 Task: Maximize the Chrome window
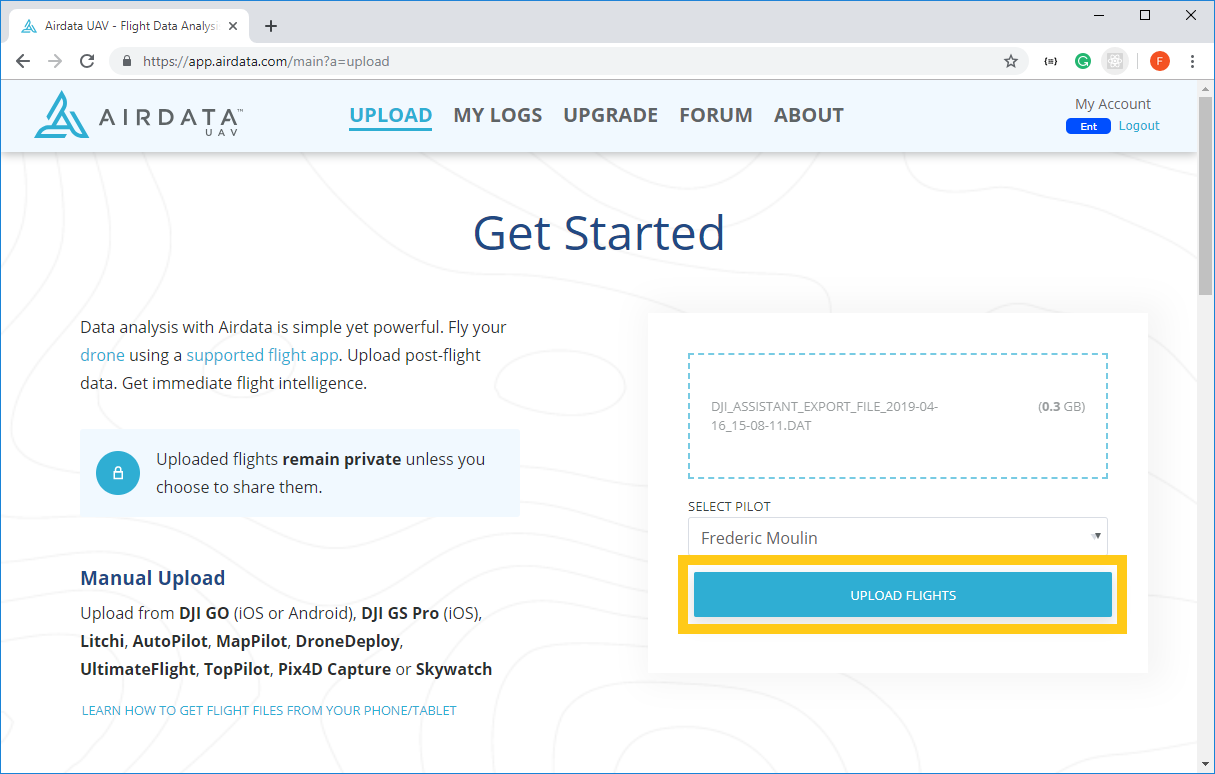tap(1145, 15)
